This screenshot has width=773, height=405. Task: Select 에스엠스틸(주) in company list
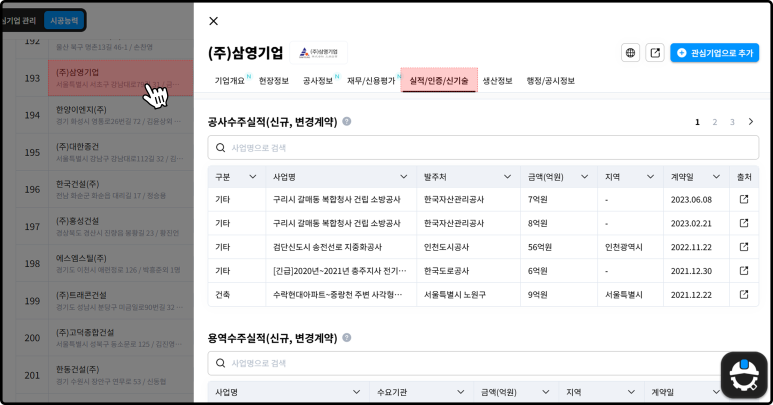[x=120, y=264]
